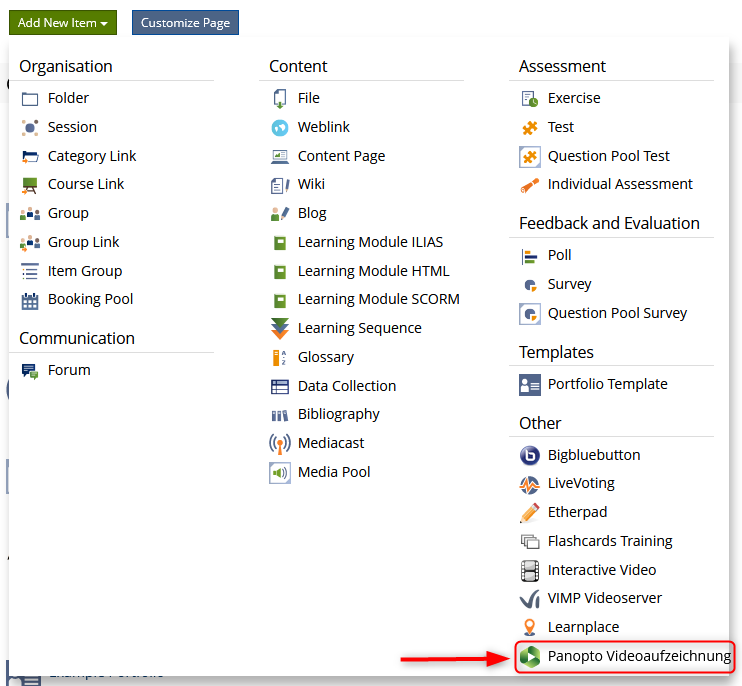
Task: Click the Etherpad pencil icon
Action: (530, 513)
